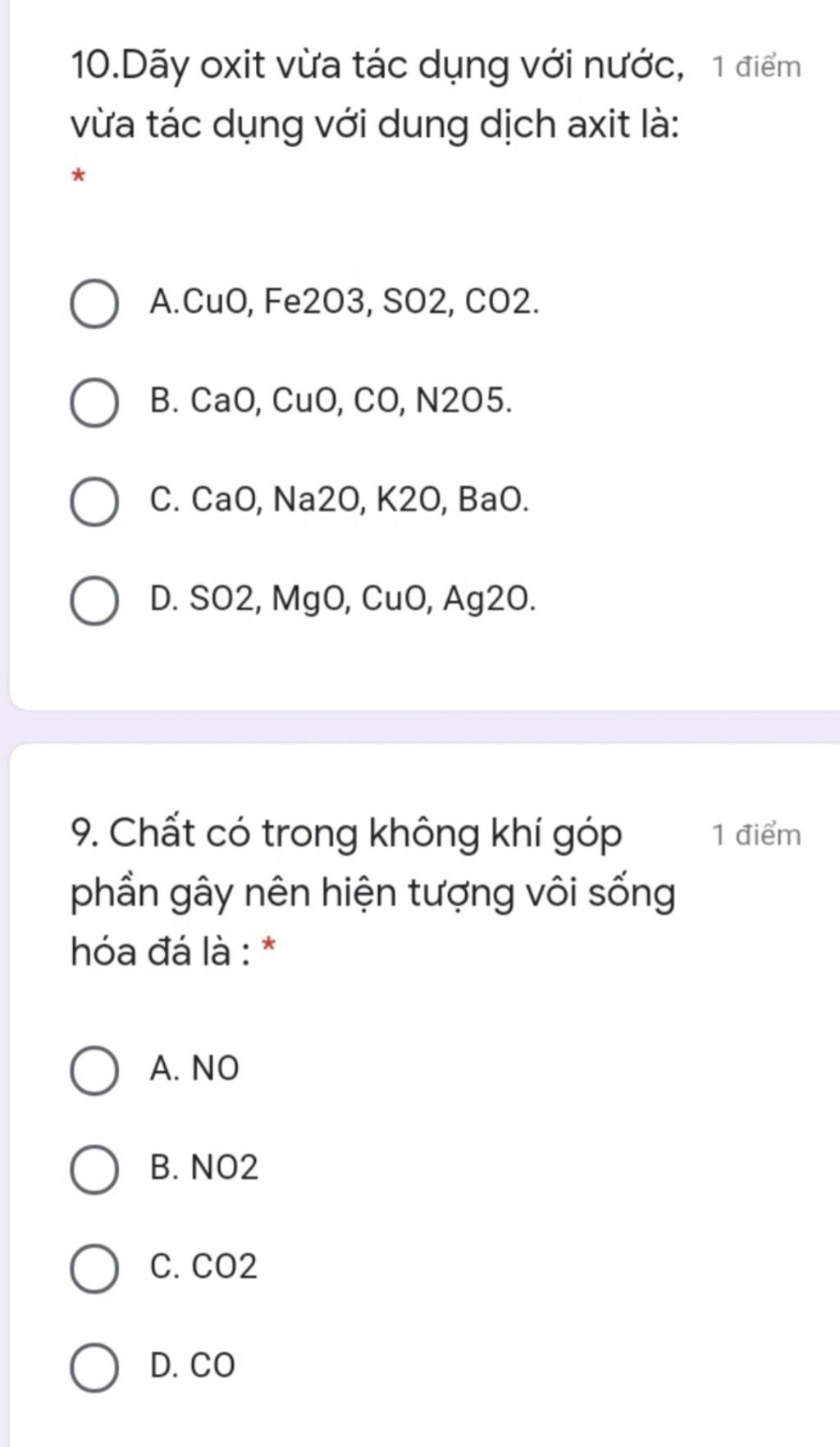Viewport: 840px width, 1447px height.
Task: Click the question 10 title text
Action: (x=378, y=95)
